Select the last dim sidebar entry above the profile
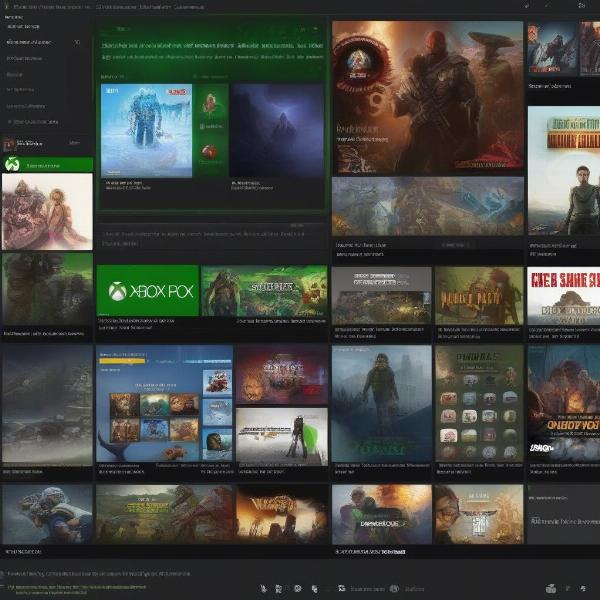The width and height of the screenshot is (600, 600). (x=34, y=122)
